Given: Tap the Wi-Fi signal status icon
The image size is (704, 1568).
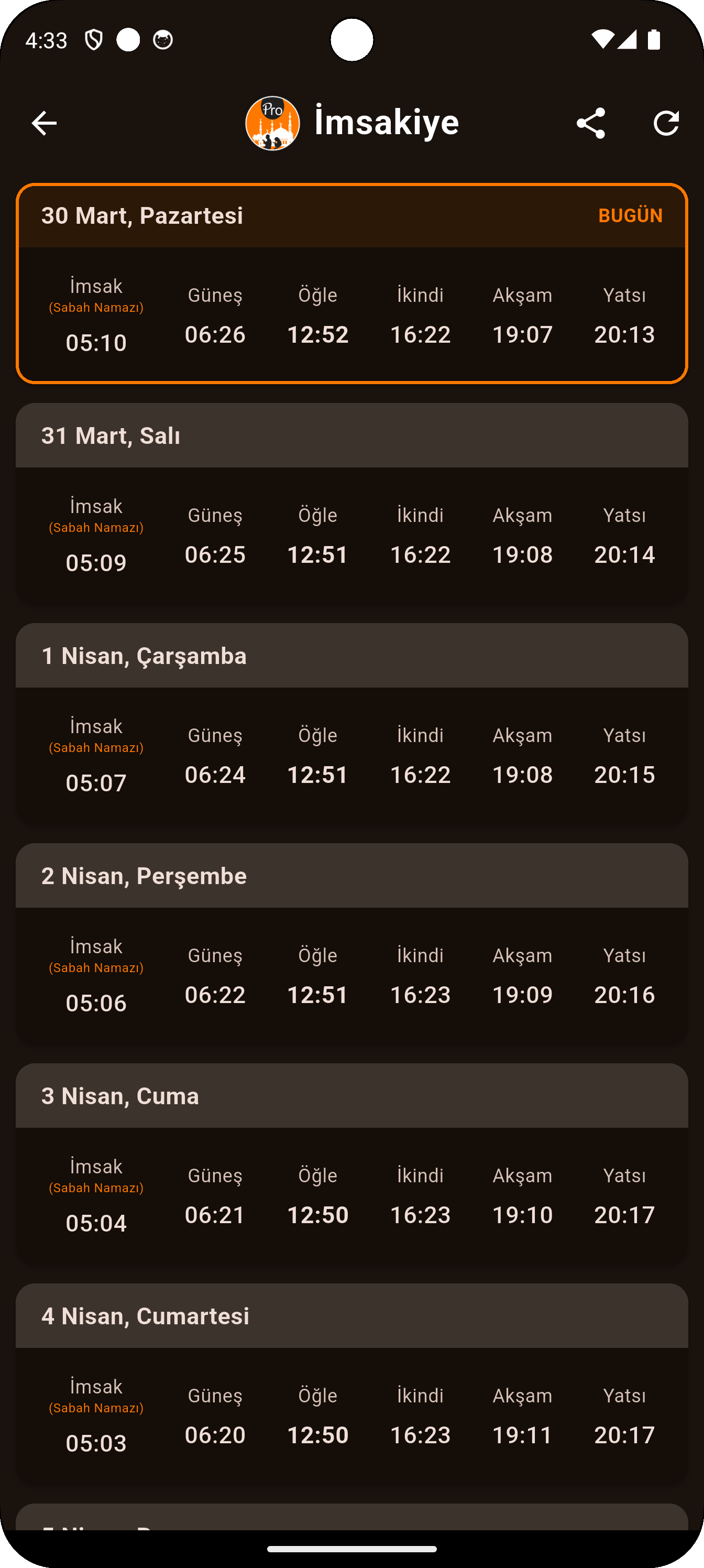Looking at the screenshot, I should click(602, 40).
